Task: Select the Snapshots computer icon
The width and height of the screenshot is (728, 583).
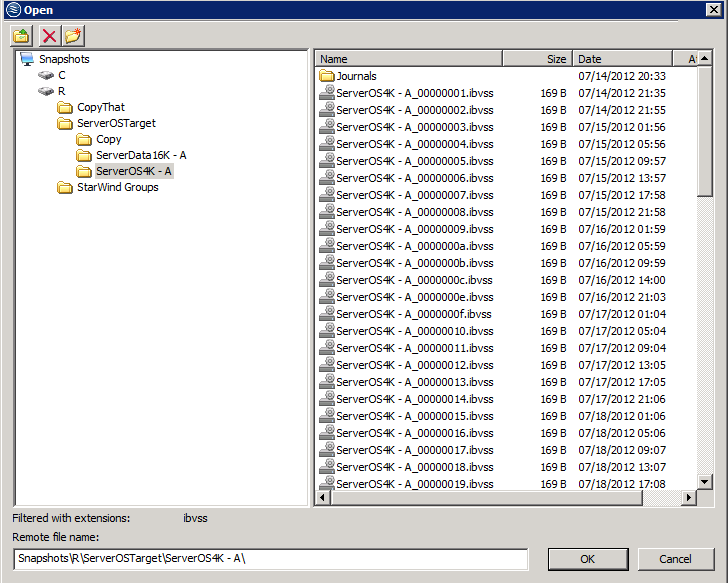Action: point(27,59)
